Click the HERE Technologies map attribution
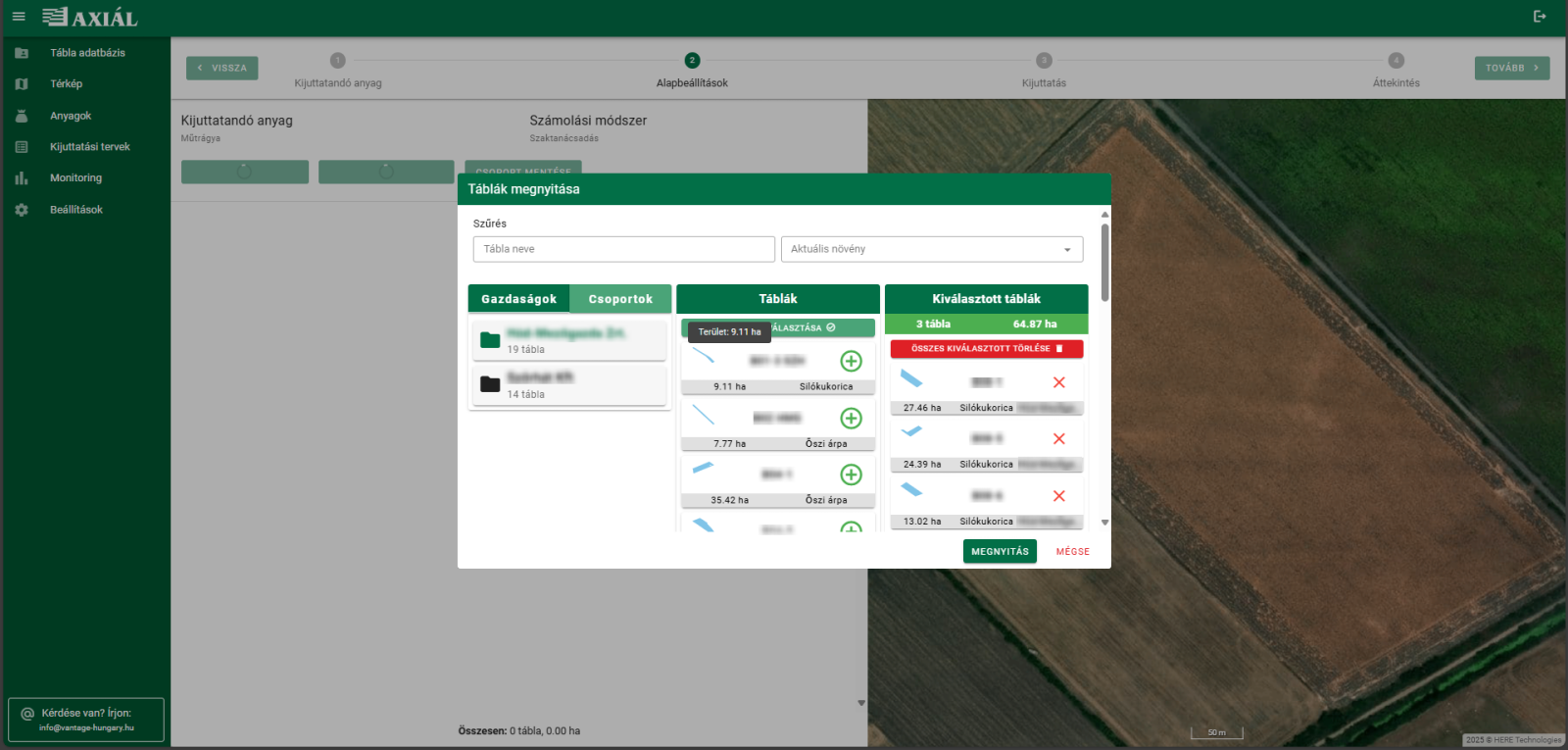The image size is (1568, 750). [1513, 740]
